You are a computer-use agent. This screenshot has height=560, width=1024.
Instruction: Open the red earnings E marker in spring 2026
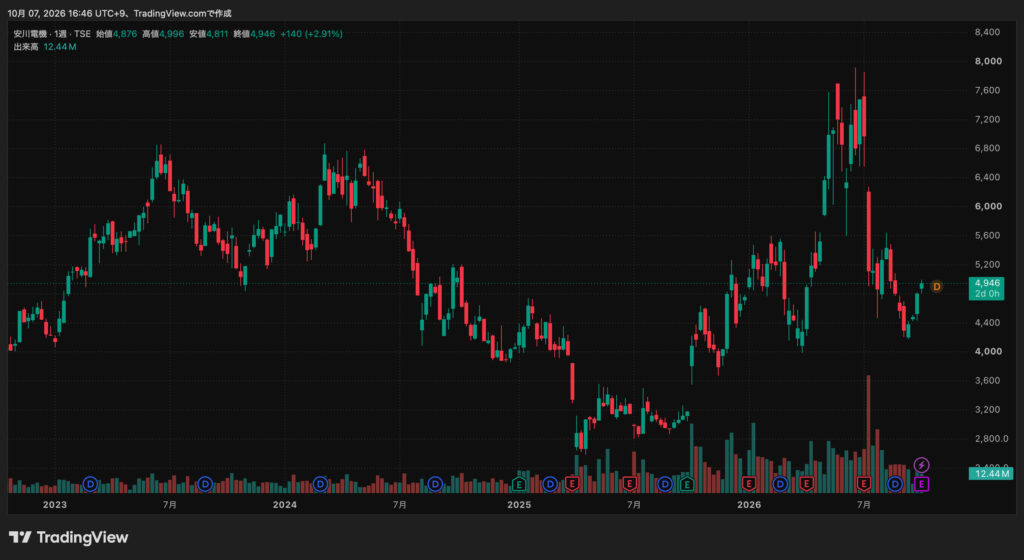(807, 484)
